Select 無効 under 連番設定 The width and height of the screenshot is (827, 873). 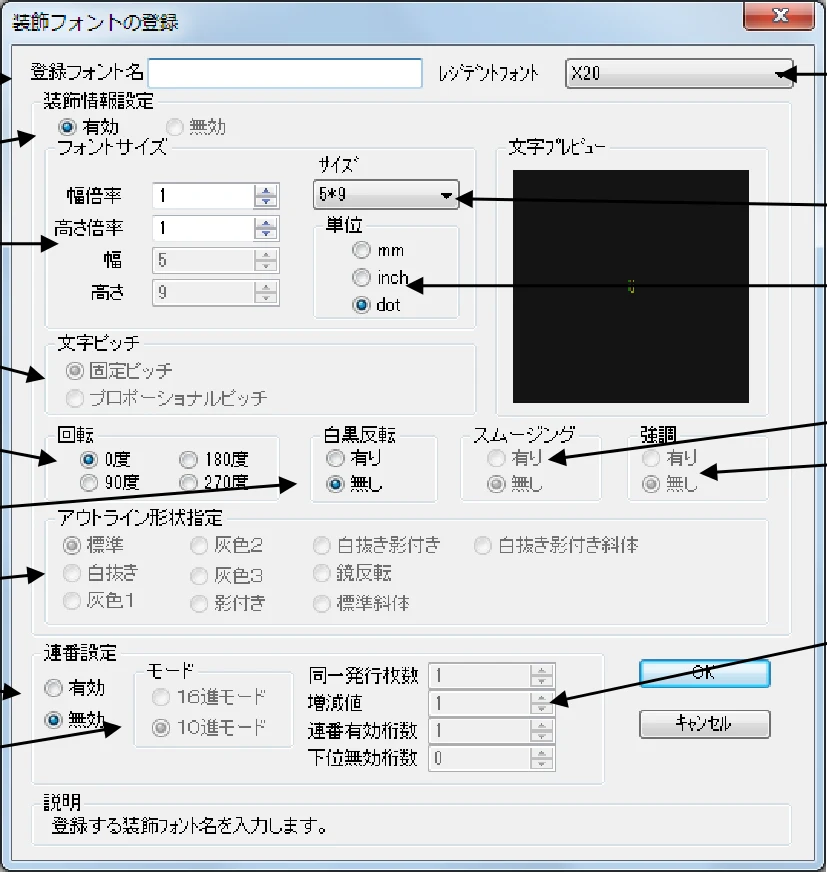pos(53,720)
